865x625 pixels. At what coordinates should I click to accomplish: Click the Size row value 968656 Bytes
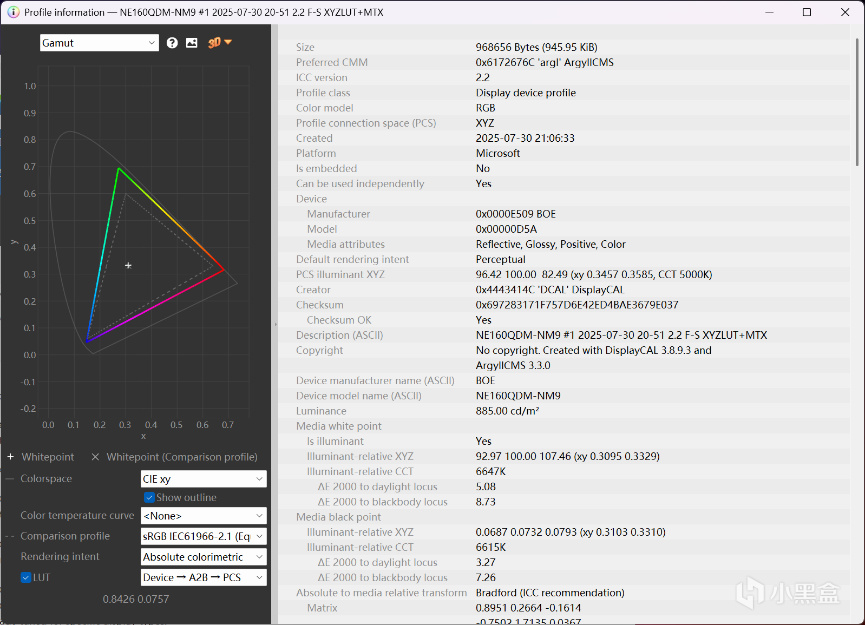coord(536,47)
